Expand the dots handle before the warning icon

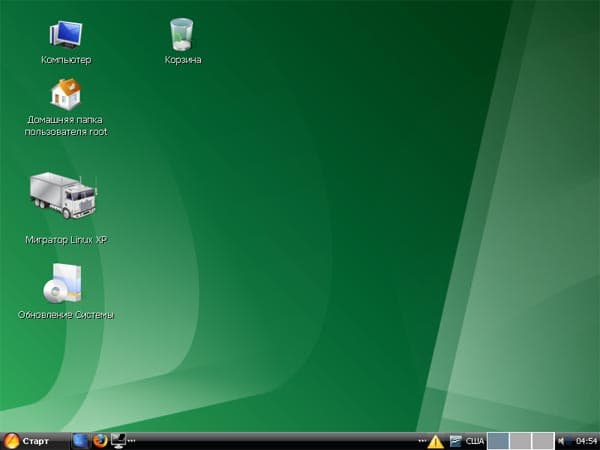[422, 441]
